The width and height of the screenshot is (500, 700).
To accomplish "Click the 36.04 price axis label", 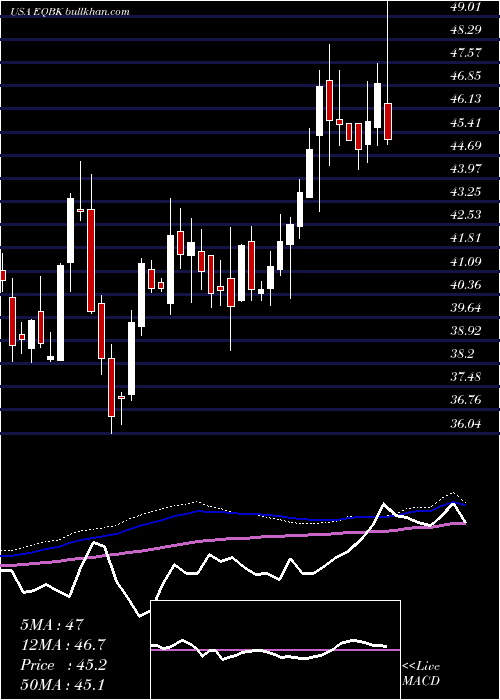I will (467, 423).
